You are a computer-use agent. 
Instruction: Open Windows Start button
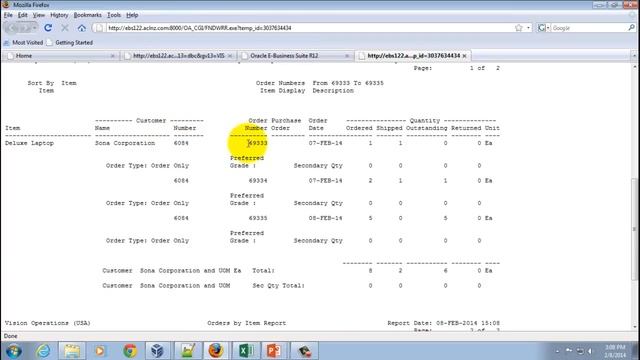pos(13,351)
